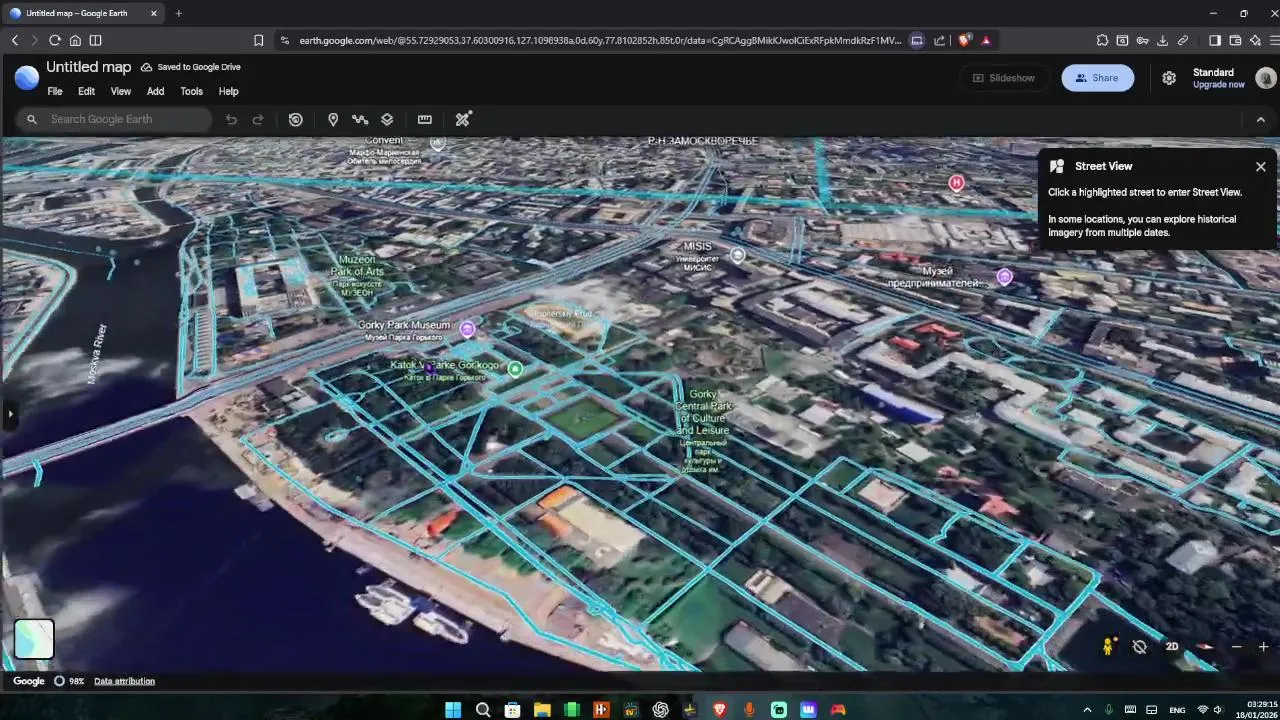Open the settings gear icon
The width and height of the screenshot is (1280, 720).
coord(1169,78)
